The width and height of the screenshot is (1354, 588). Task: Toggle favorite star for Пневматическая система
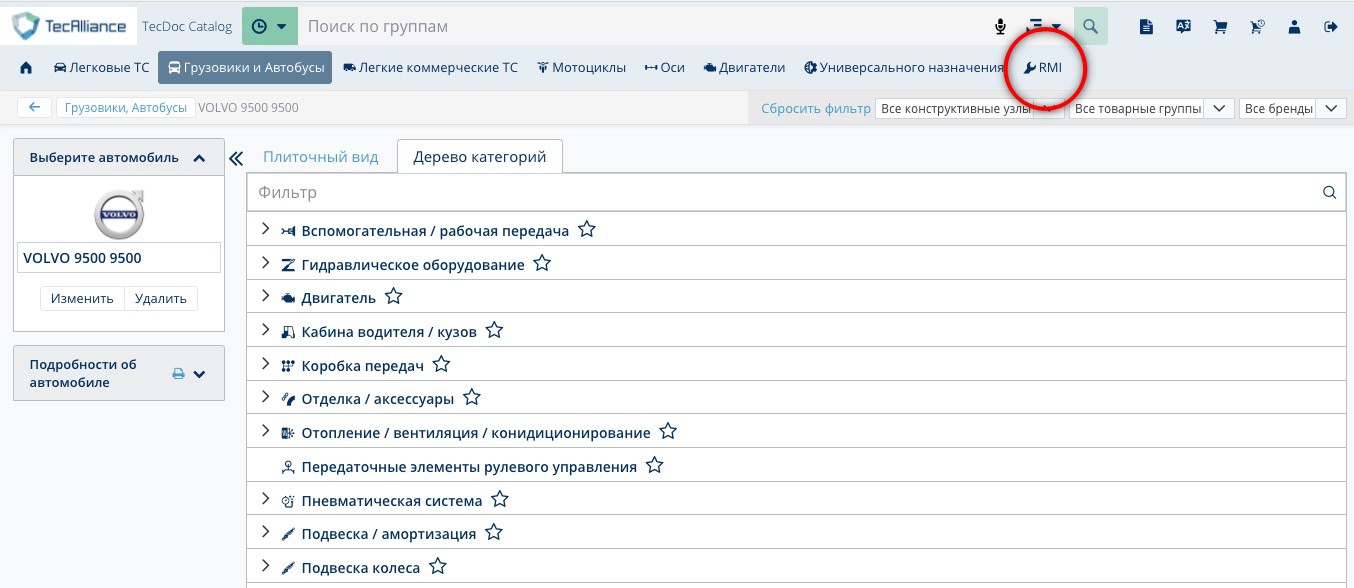coord(500,500)
